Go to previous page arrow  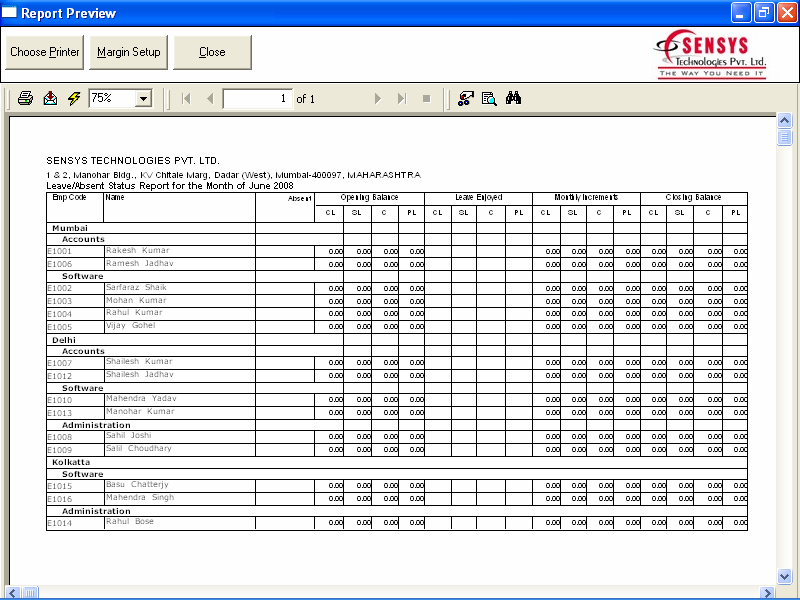210,98
